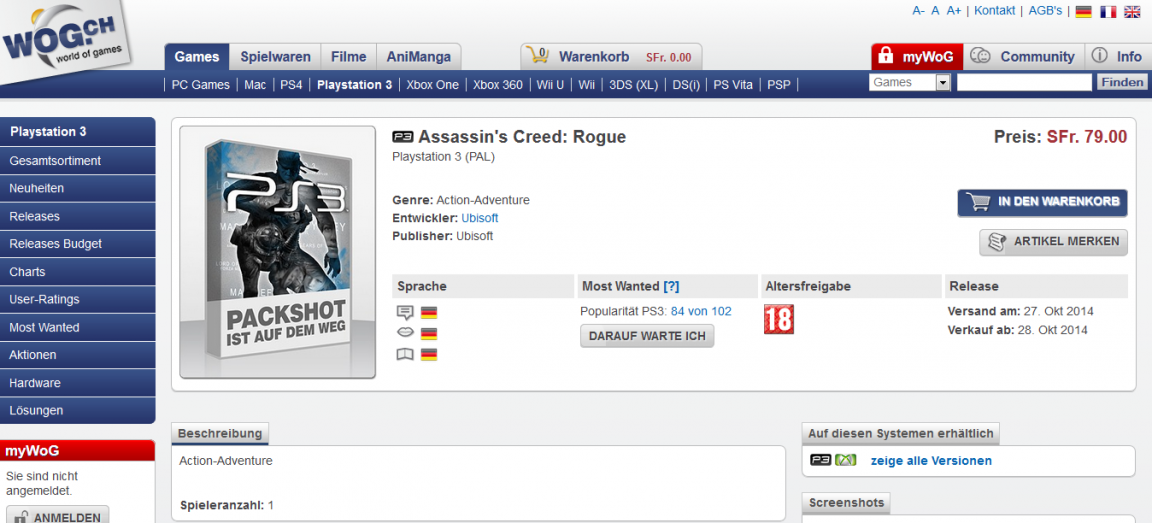Image resolution: width=1152 pixels, height=523 pixels.
Task: Open the Ubisoft developer link
Action: click(479, 218)
